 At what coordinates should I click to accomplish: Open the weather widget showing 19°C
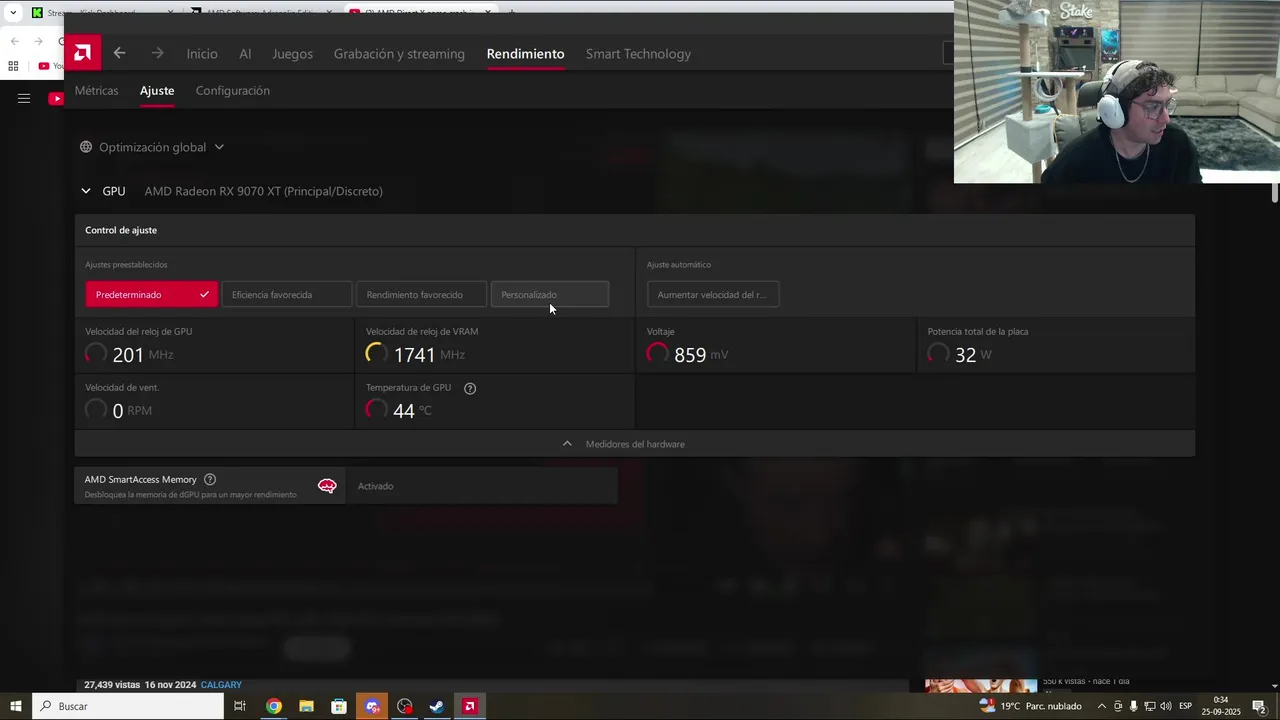(x=1030, y=706)
